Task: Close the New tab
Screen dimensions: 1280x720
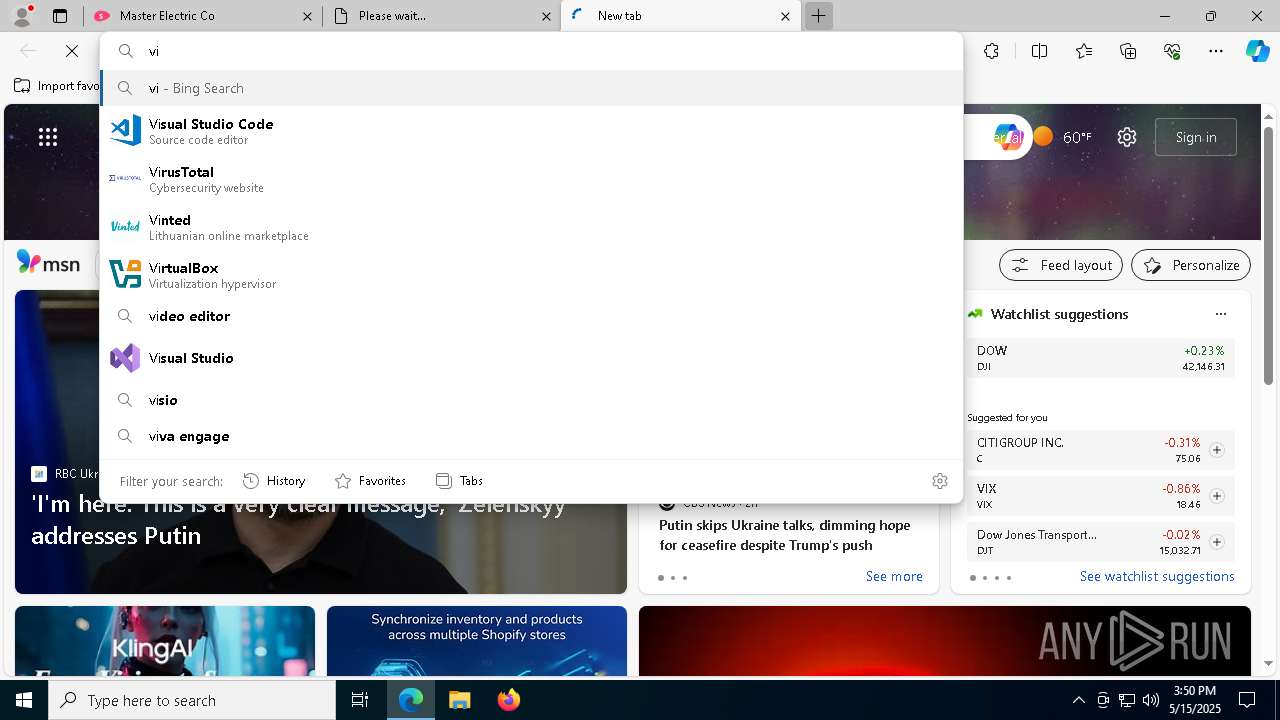Action: (785, 16)
